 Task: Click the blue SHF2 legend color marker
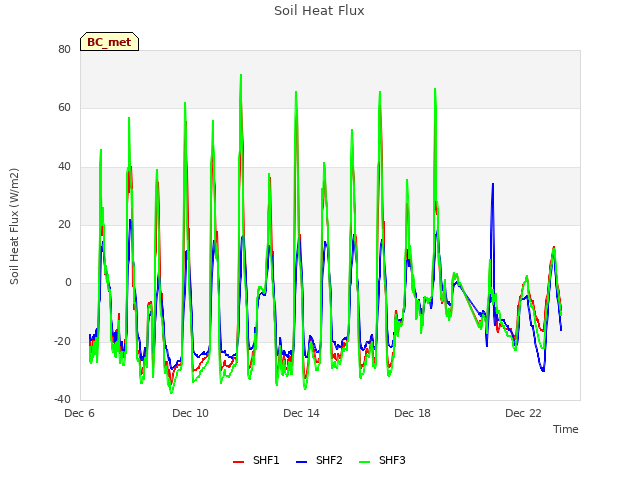pyautogui.click(x=301, y=462)
